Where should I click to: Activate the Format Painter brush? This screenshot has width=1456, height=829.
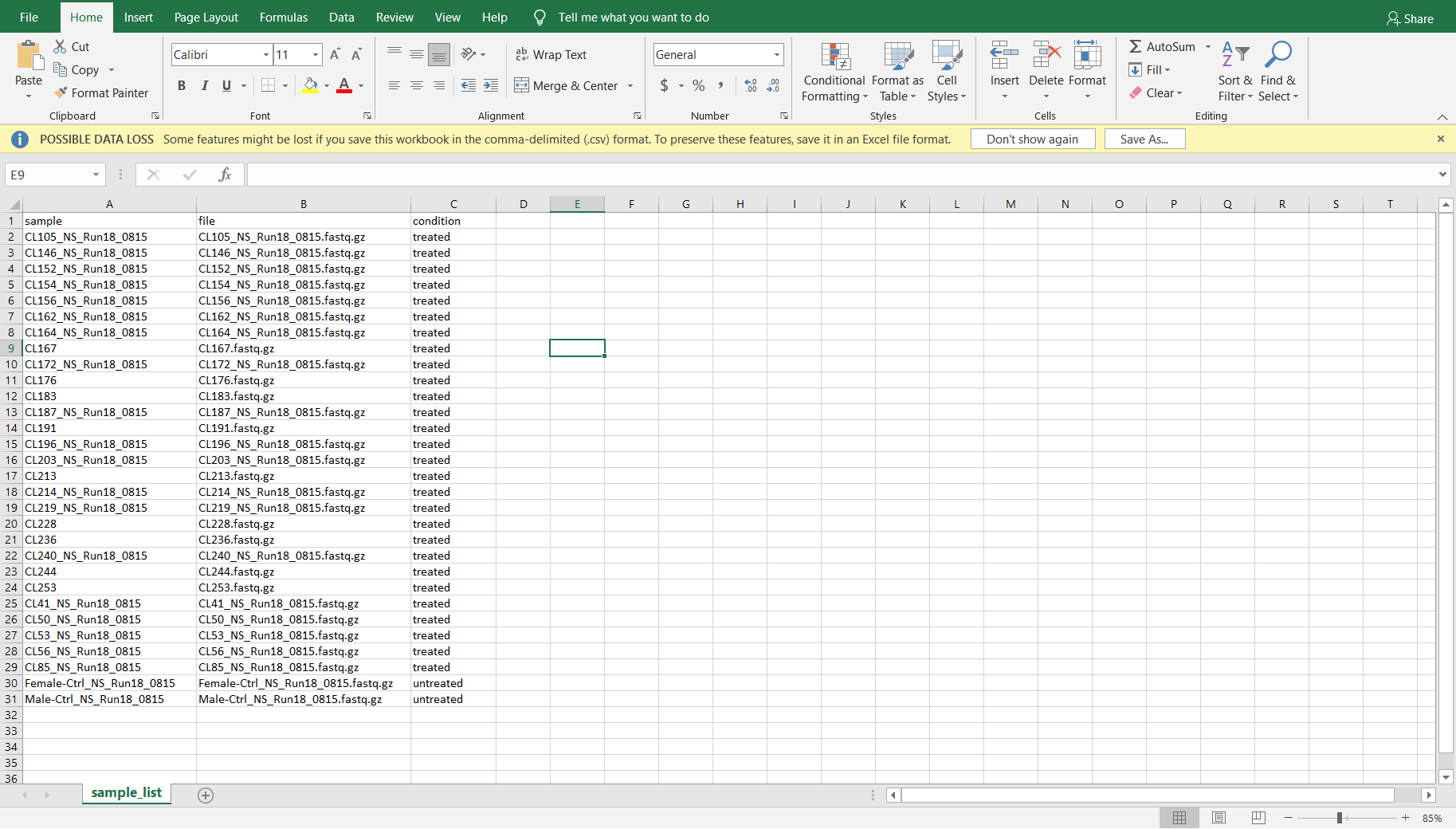pos(60,92)
